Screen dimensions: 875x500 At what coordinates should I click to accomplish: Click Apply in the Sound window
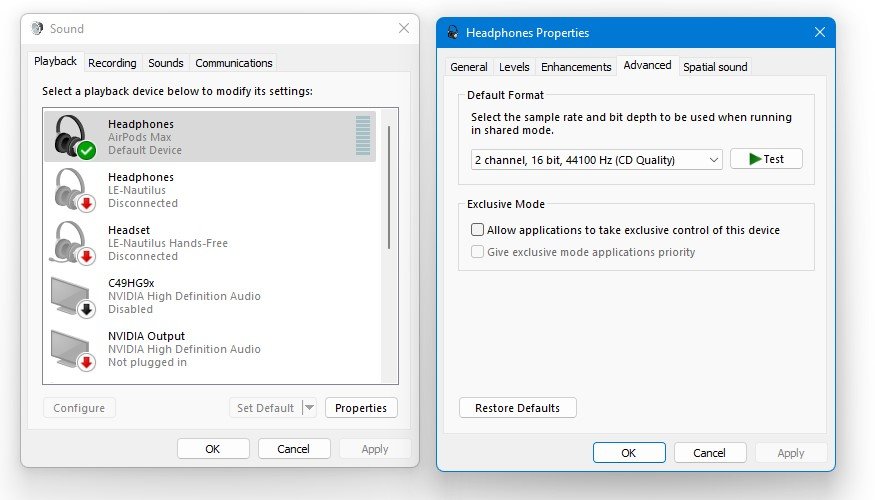coord(374,449)
